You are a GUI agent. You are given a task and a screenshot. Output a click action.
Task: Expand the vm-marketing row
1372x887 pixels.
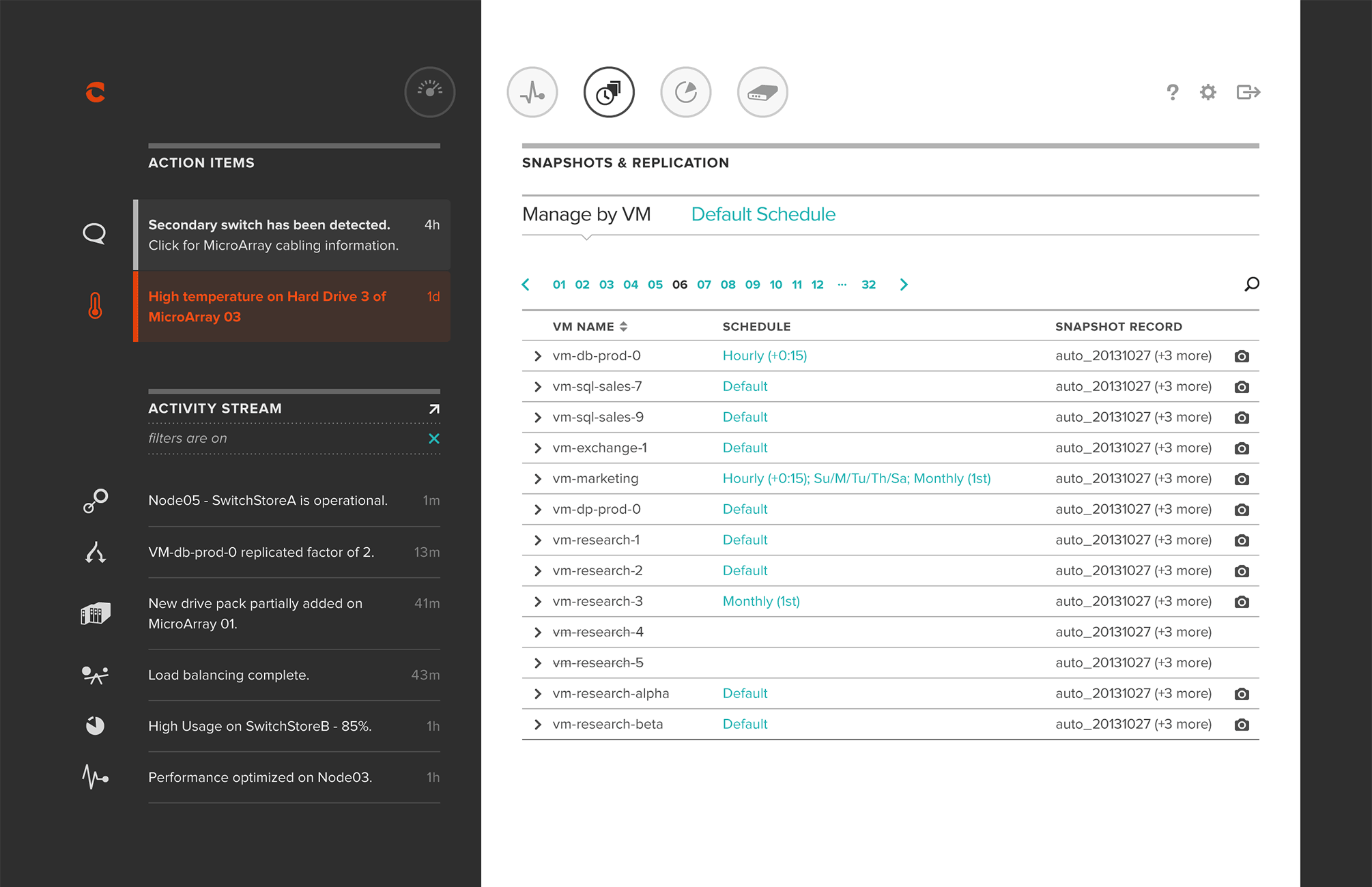pos(538,479)
